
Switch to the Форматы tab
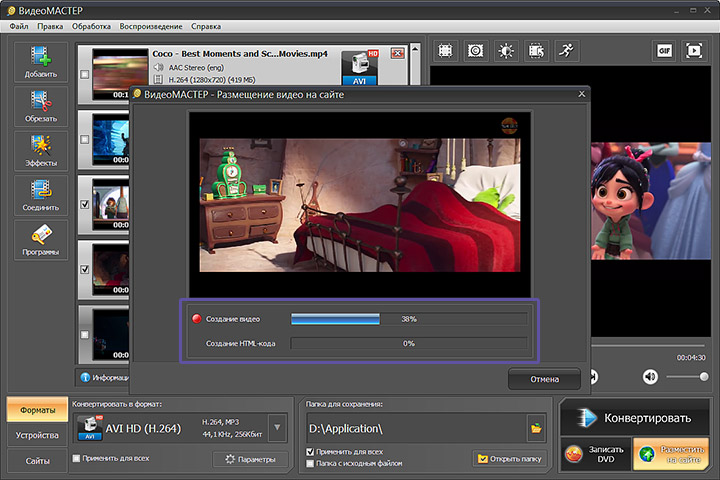click(x=37, y=410)
